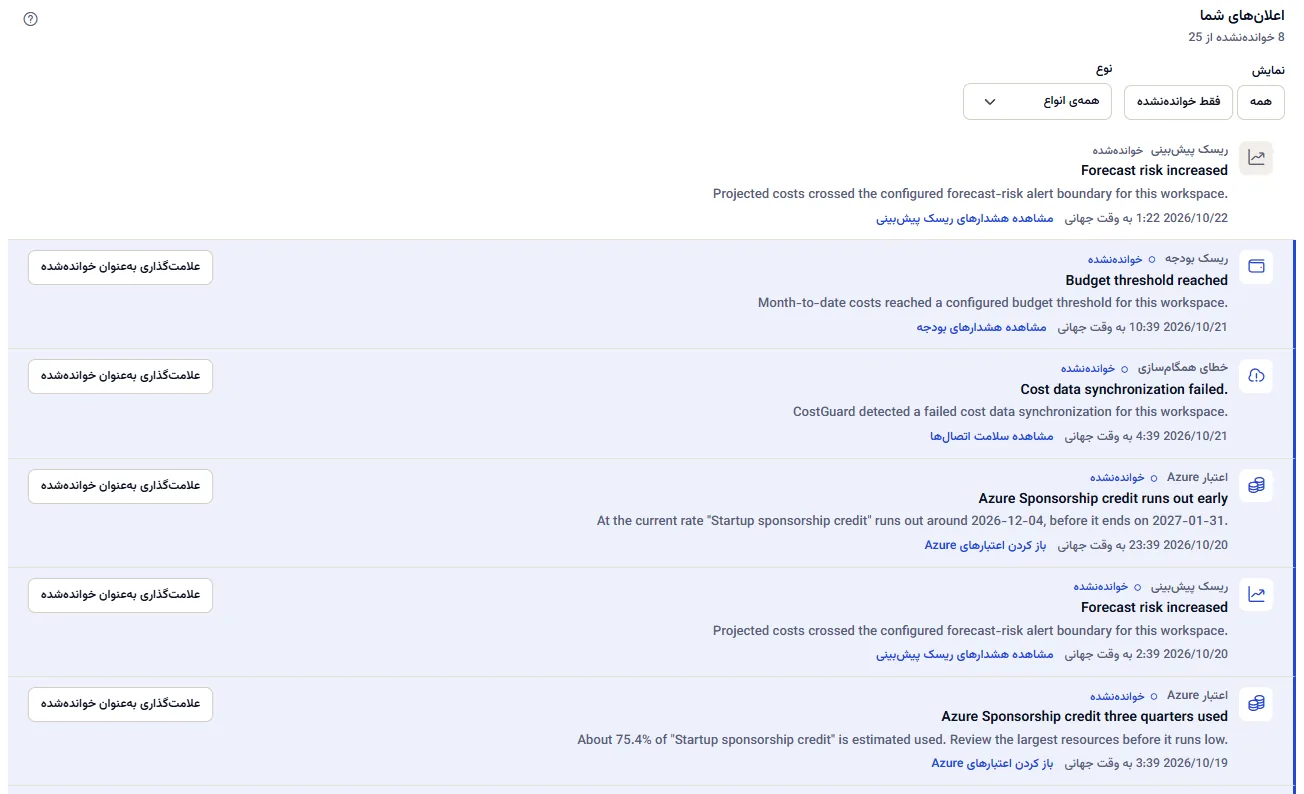Open the مشاهده هشدارهای بودجه link
The width and height of the screenshot is (1304, 794).
tap(981, 327)
